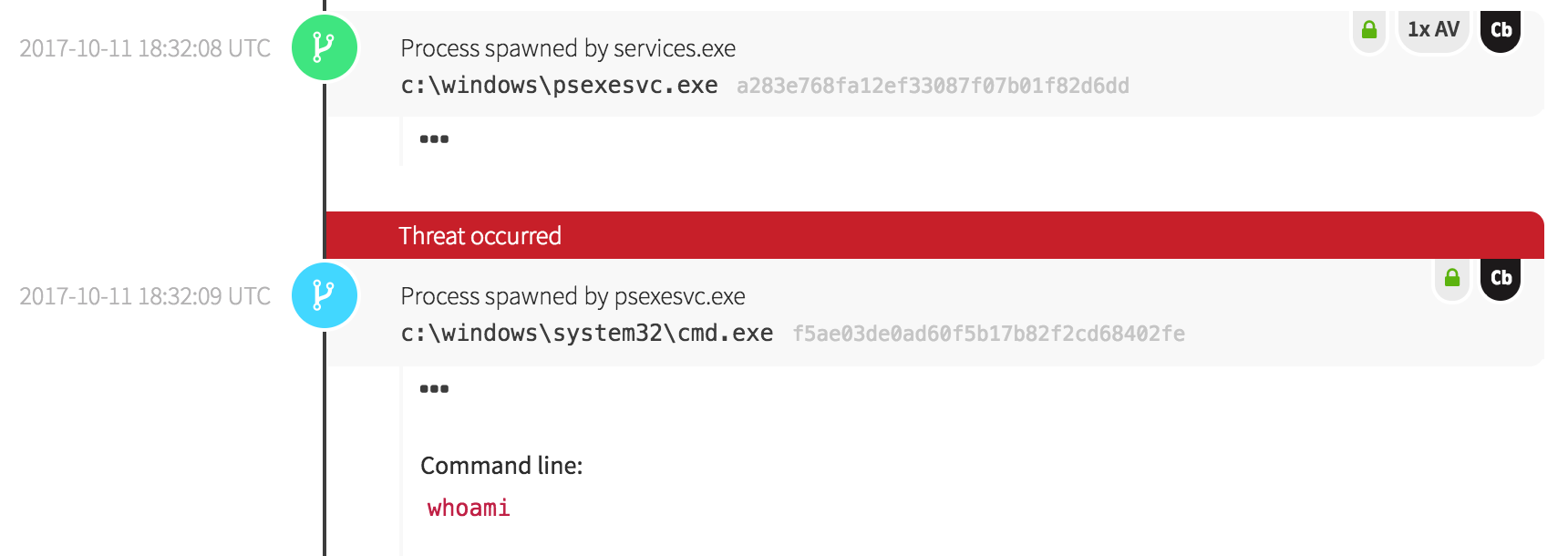Click the Command line label
This screenshot has width=1568, height=556.
click(x=501, y=466)
